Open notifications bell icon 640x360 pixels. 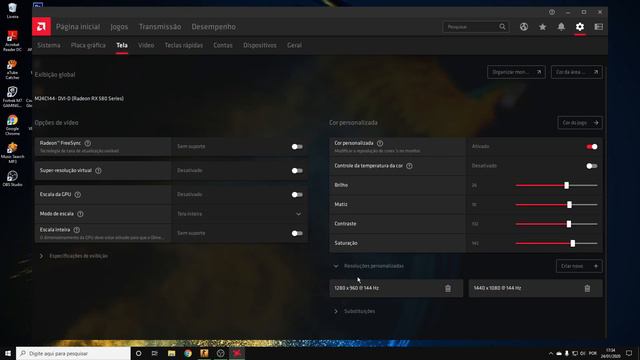coord(561,27)
